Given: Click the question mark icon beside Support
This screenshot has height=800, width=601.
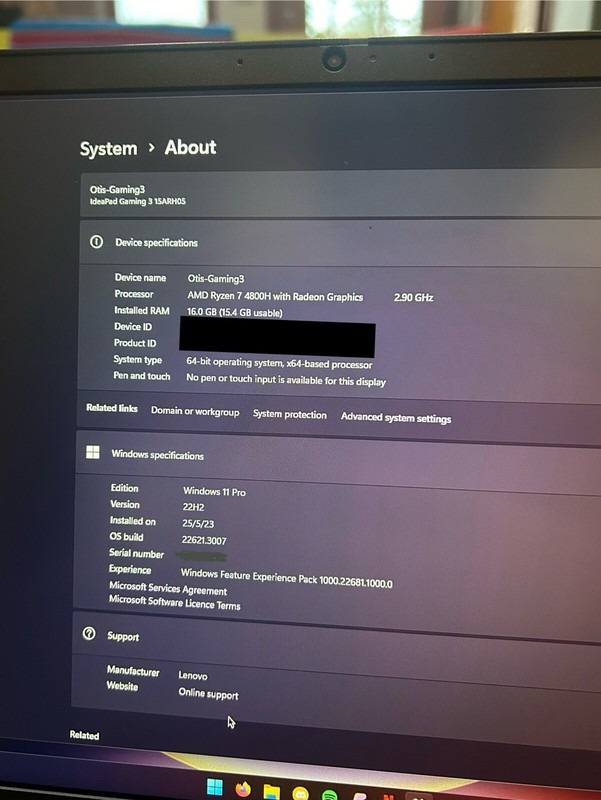Looking at the screenshot, I should 89,633.
